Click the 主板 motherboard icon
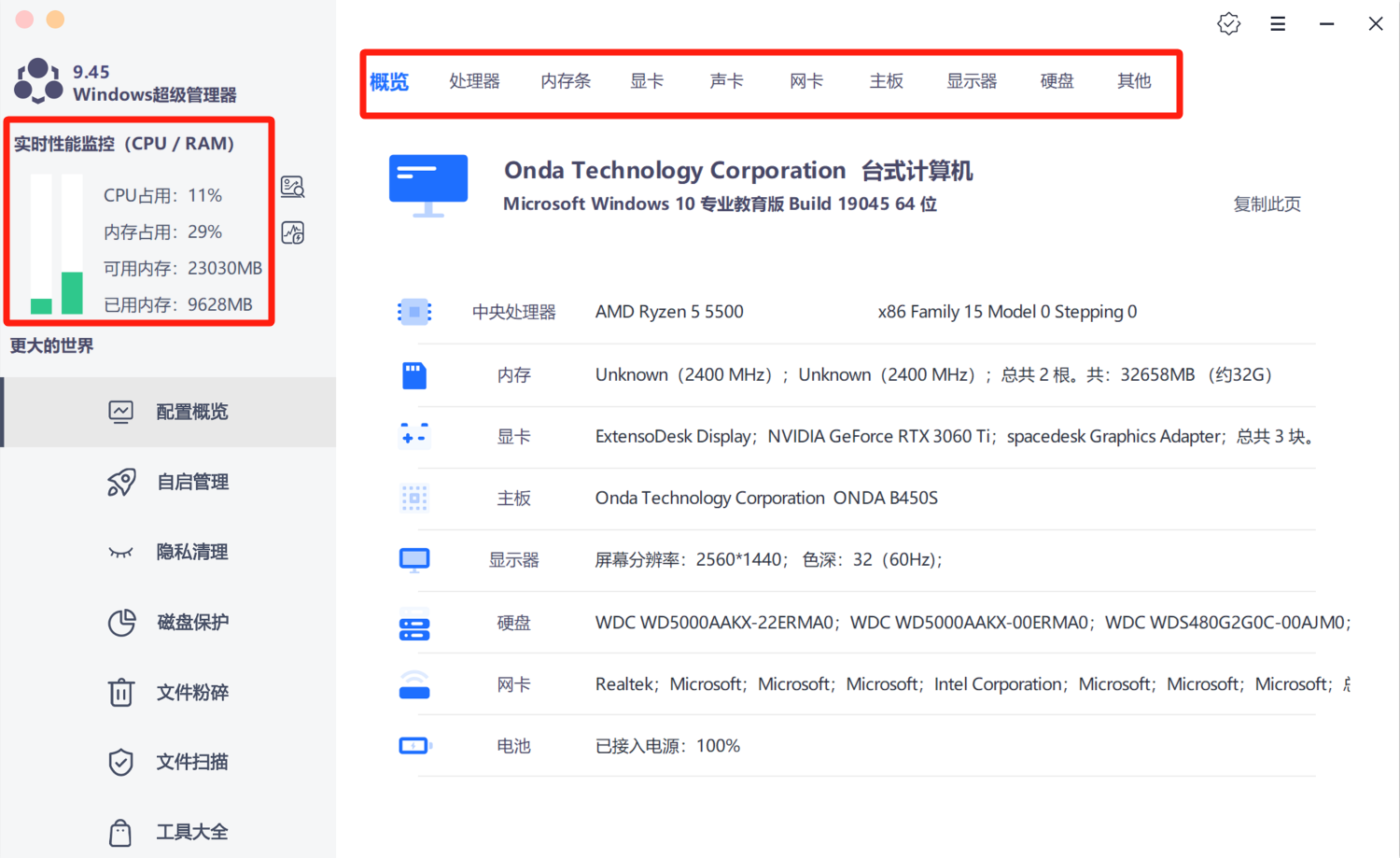Image resolution: width=1400 pixels, height=858 pixels. pyautogui.click(x=414, y=499)
